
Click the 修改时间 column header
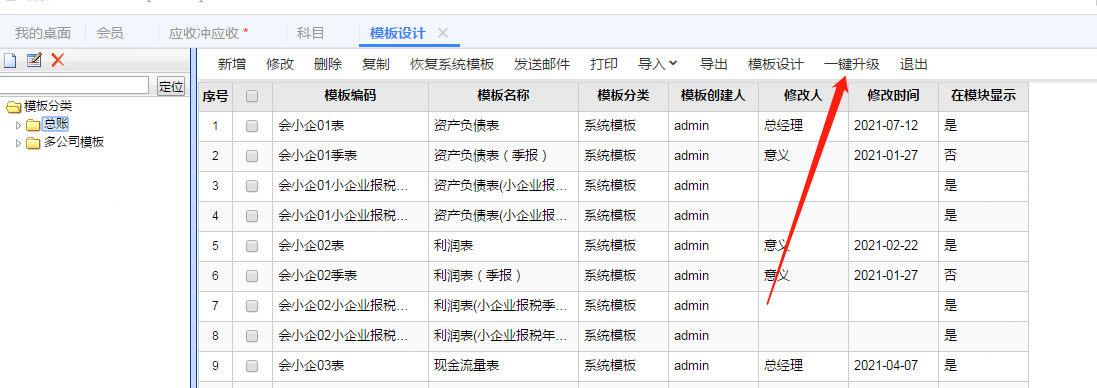[x=893, y=96]
